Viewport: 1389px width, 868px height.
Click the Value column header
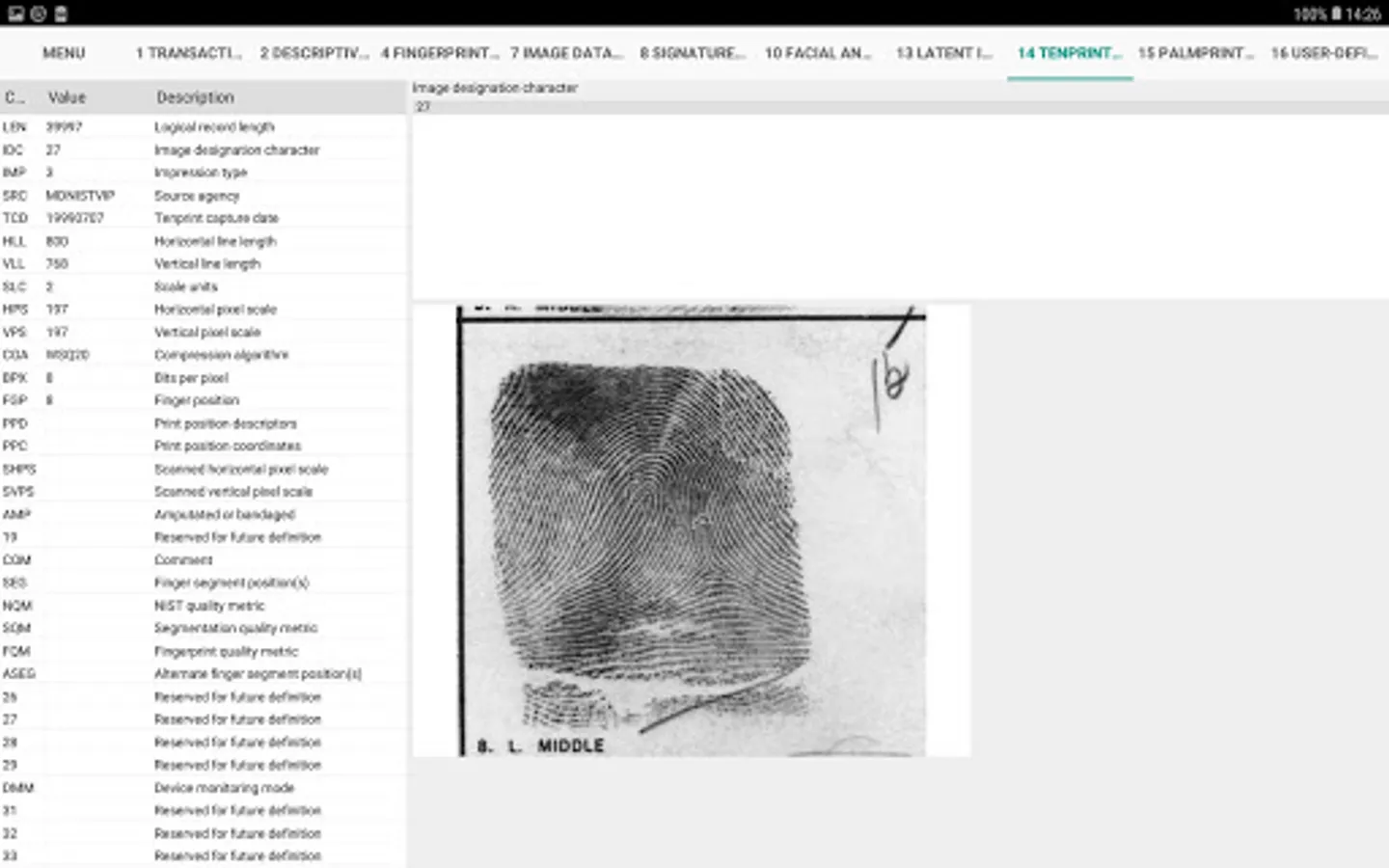(x=67, y=97)
